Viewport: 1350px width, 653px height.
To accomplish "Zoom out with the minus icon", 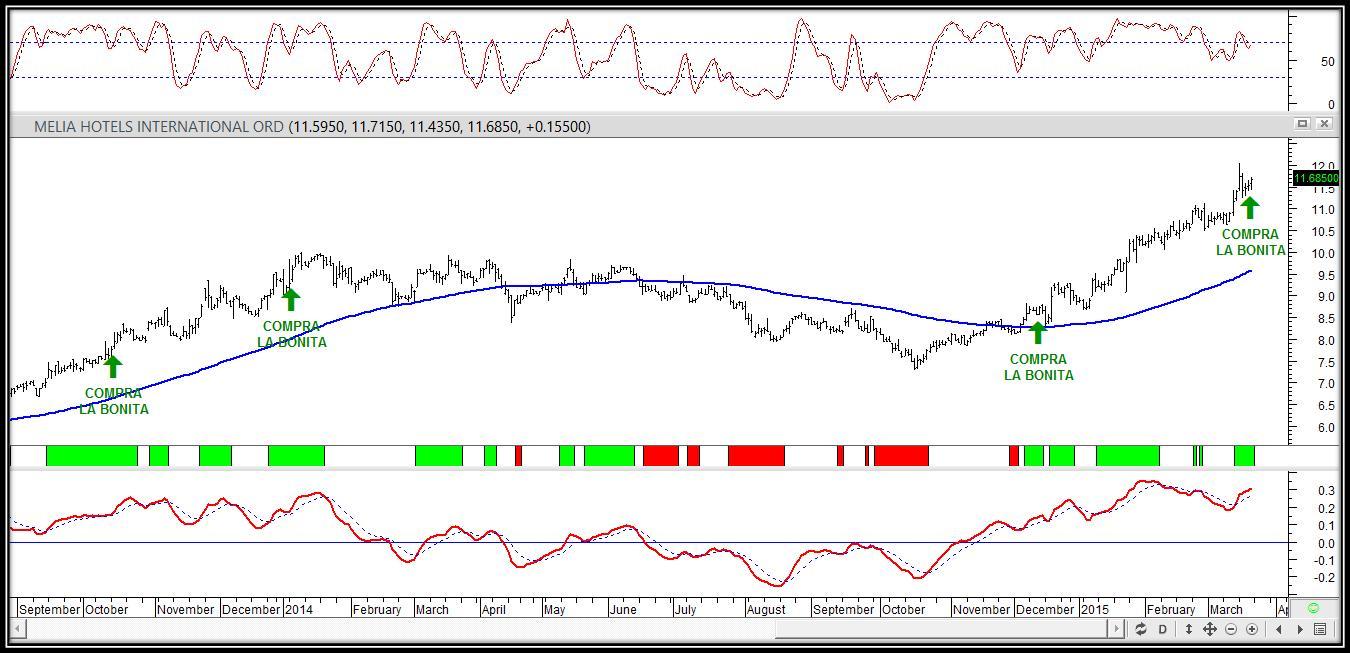I will tap(1231, 629).
